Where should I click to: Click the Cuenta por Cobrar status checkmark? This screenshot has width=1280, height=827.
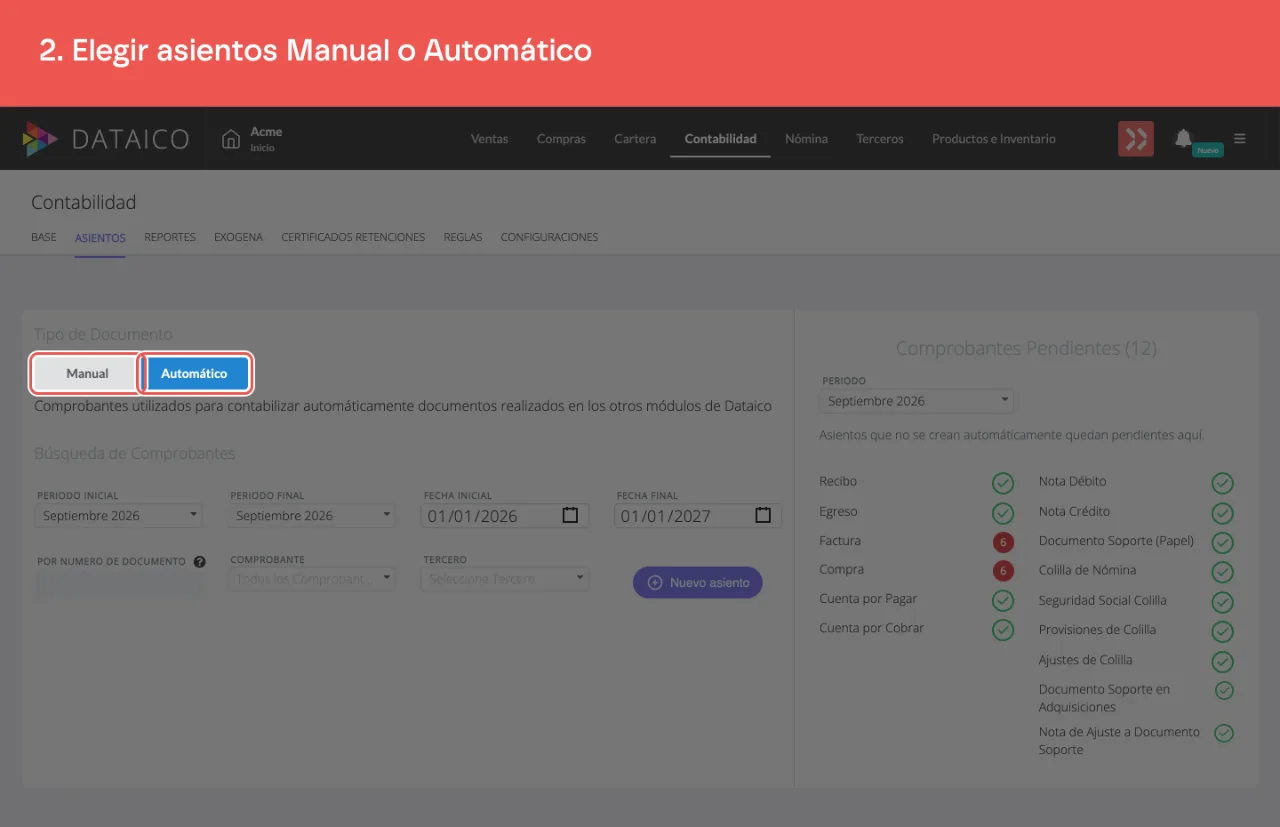1003,630
